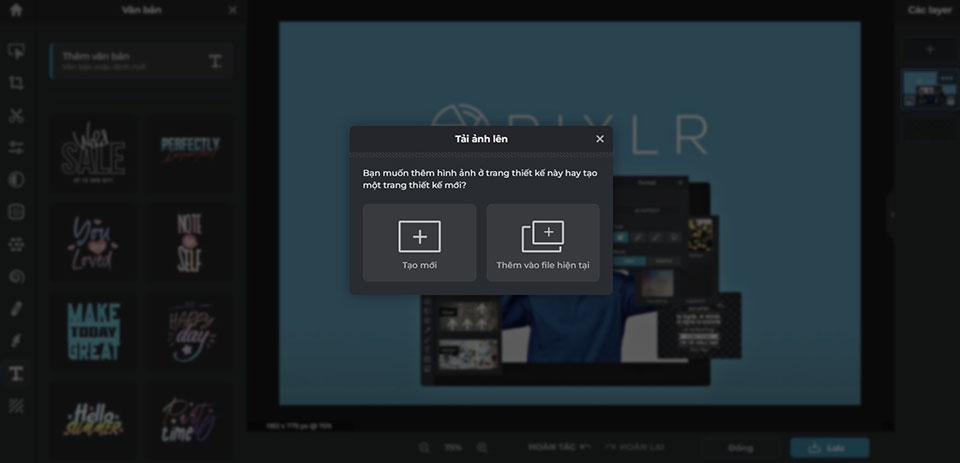Screen dimensions: 960x463
Task: Choose the PERFECTLY text template
Action: coord(190,154)
